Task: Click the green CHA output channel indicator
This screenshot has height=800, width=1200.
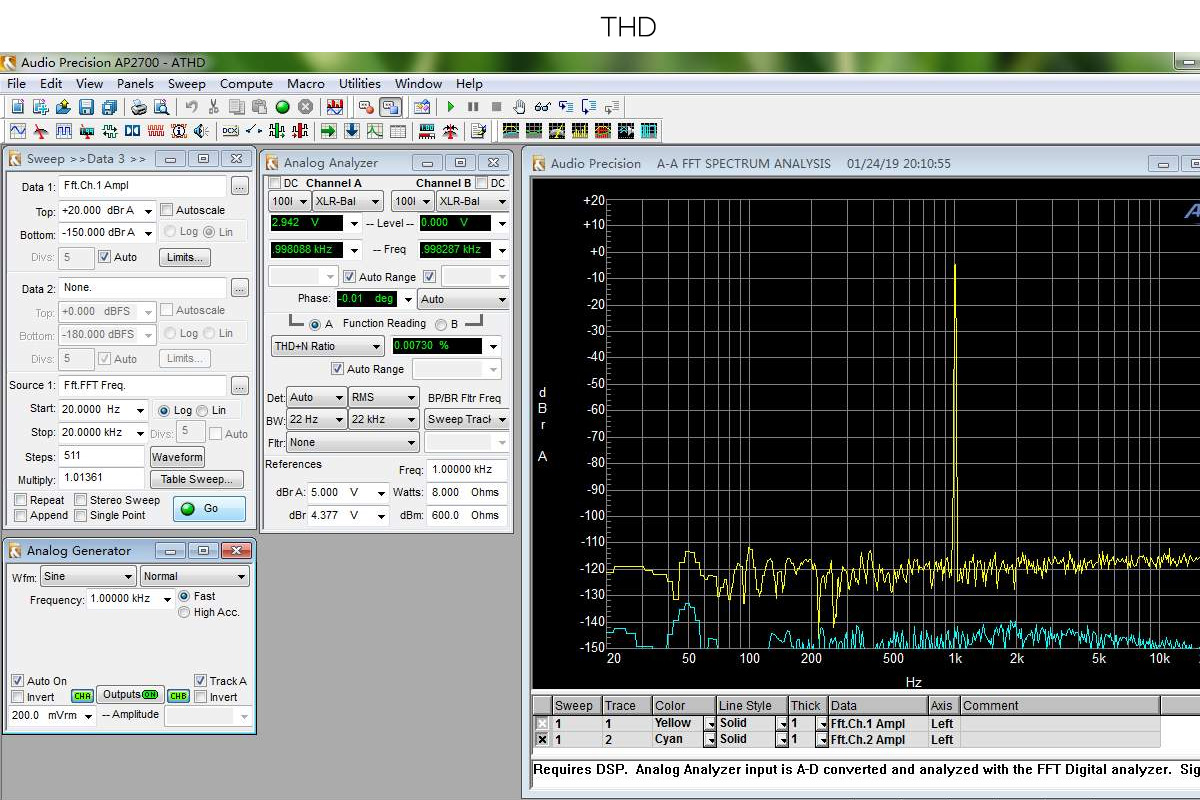Action: 82,696
